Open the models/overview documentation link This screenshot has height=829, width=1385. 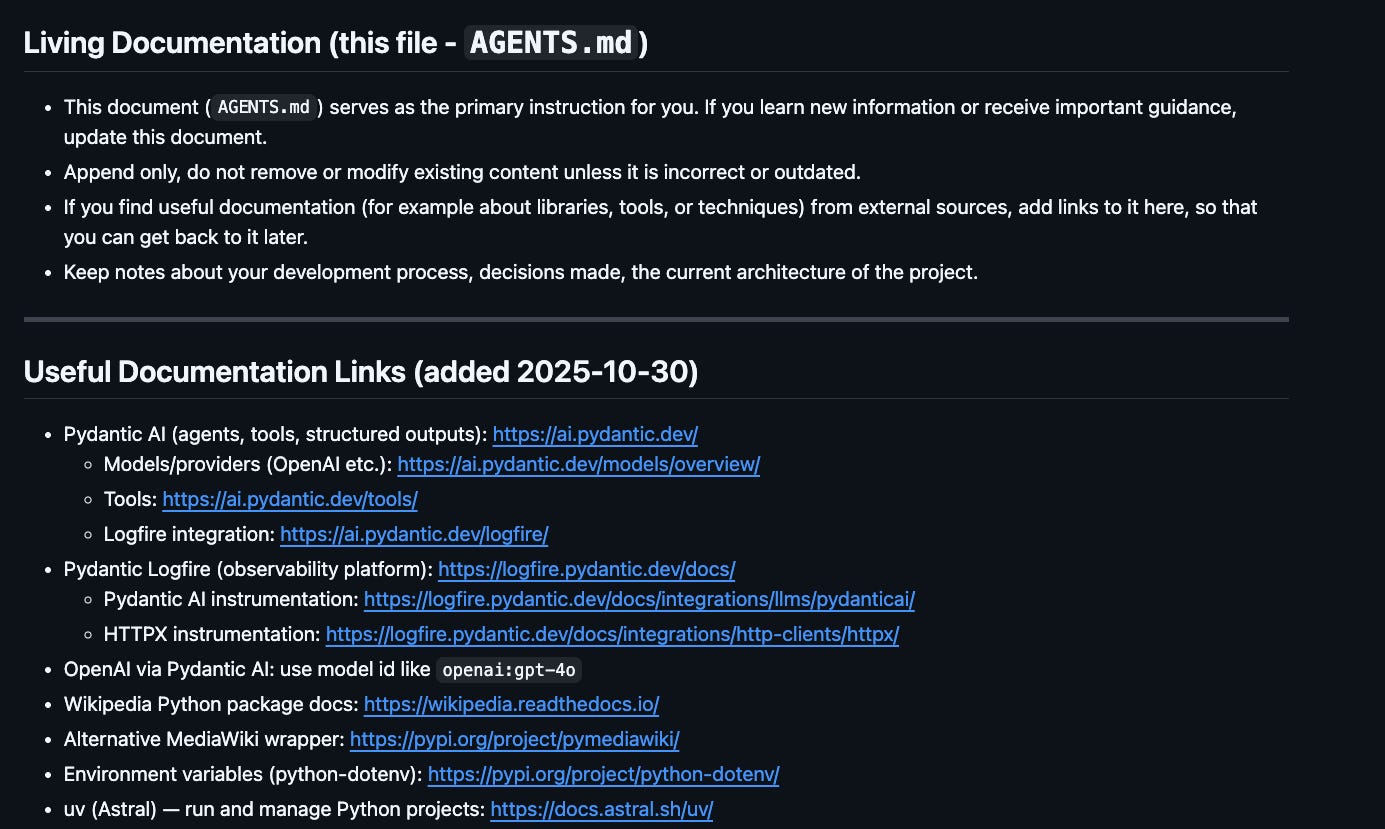click(579, 464)
